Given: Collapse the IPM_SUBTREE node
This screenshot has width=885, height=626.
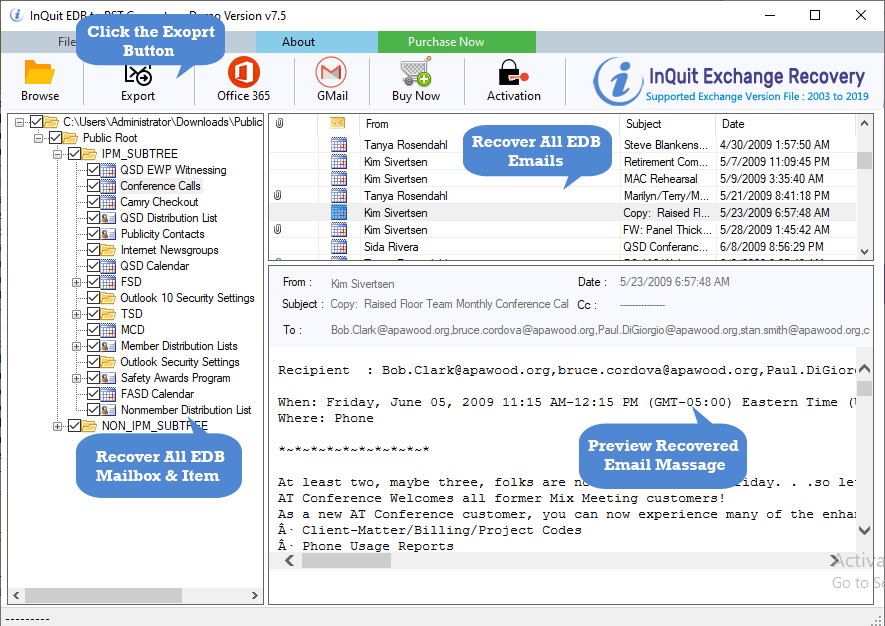Looking at the screenshot, I should click(x=58, y=154).
